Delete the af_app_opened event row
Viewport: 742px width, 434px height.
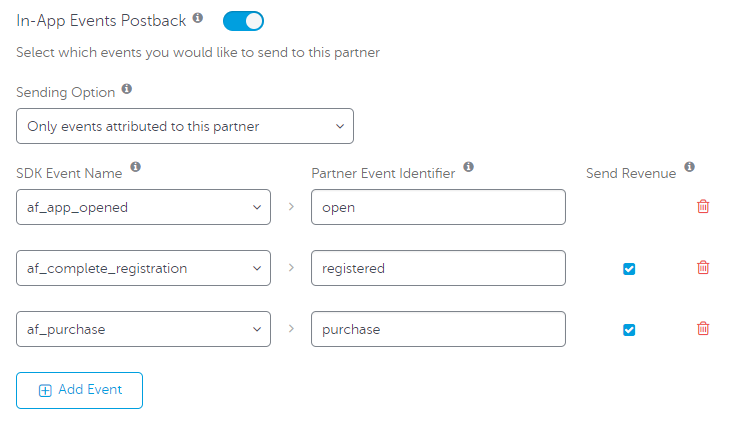[703, 207]
